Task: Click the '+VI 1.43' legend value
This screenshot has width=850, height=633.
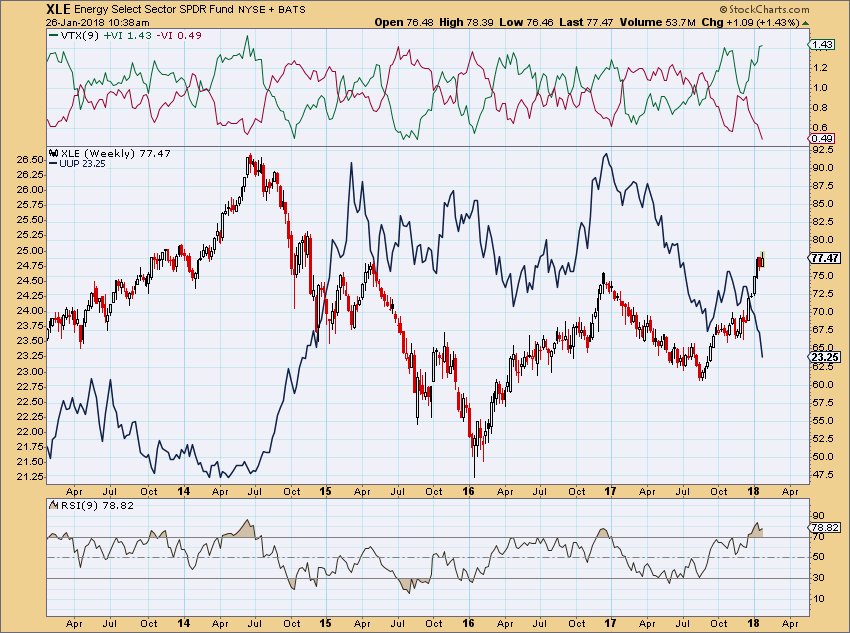Action: [127, 35]
